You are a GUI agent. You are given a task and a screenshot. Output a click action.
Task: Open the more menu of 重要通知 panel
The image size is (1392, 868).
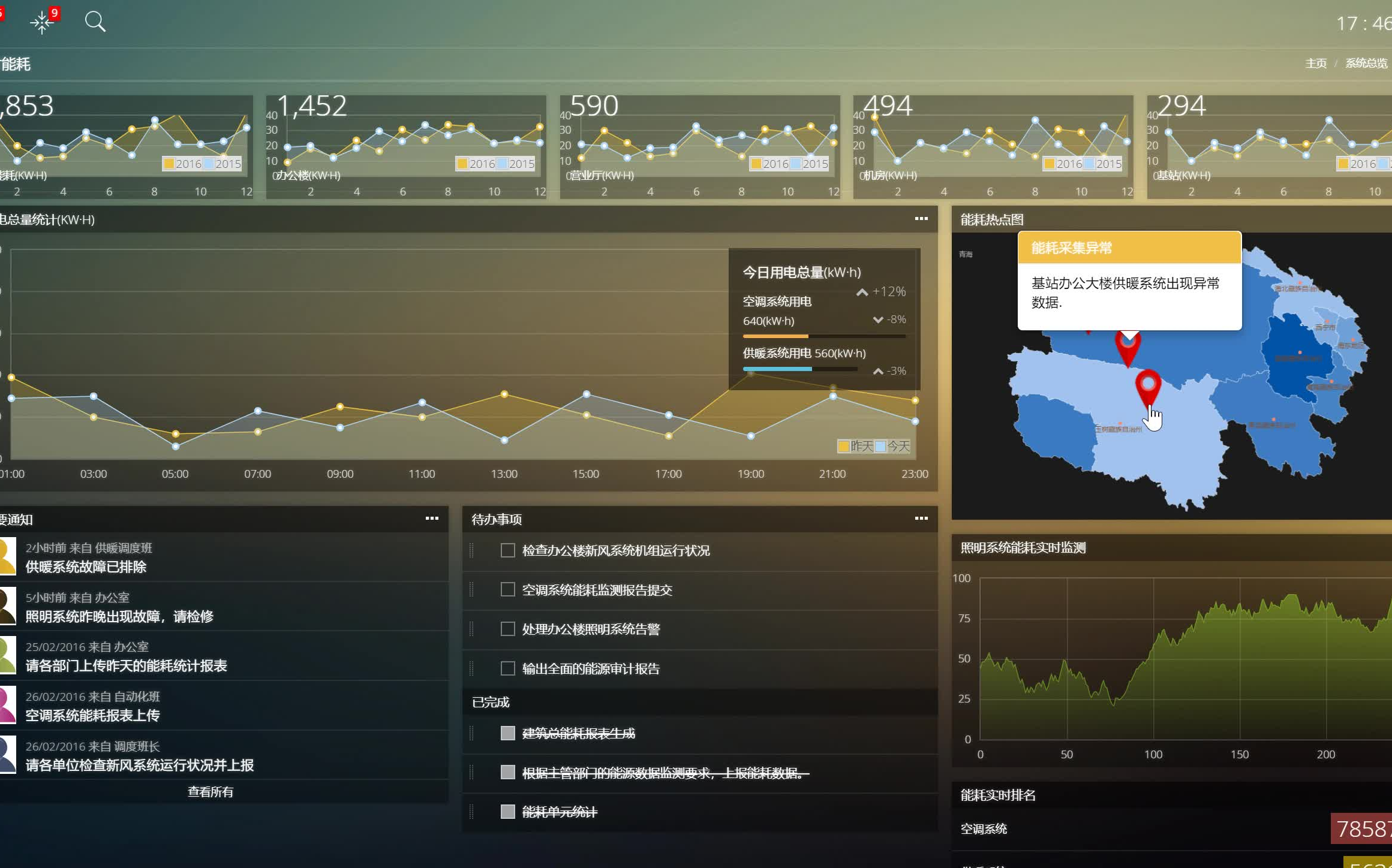pyautogui.click(x=432, y=519)
